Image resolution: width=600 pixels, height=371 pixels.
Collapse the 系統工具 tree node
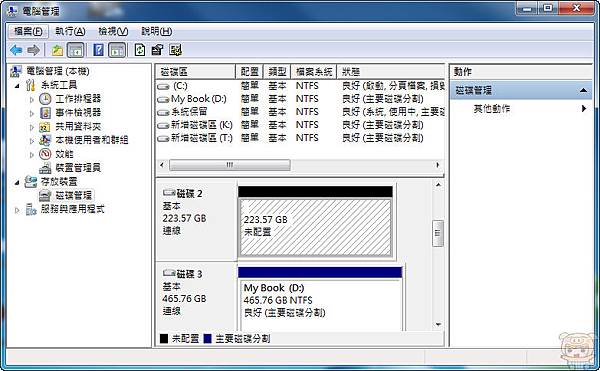click(x=17, y=86)
